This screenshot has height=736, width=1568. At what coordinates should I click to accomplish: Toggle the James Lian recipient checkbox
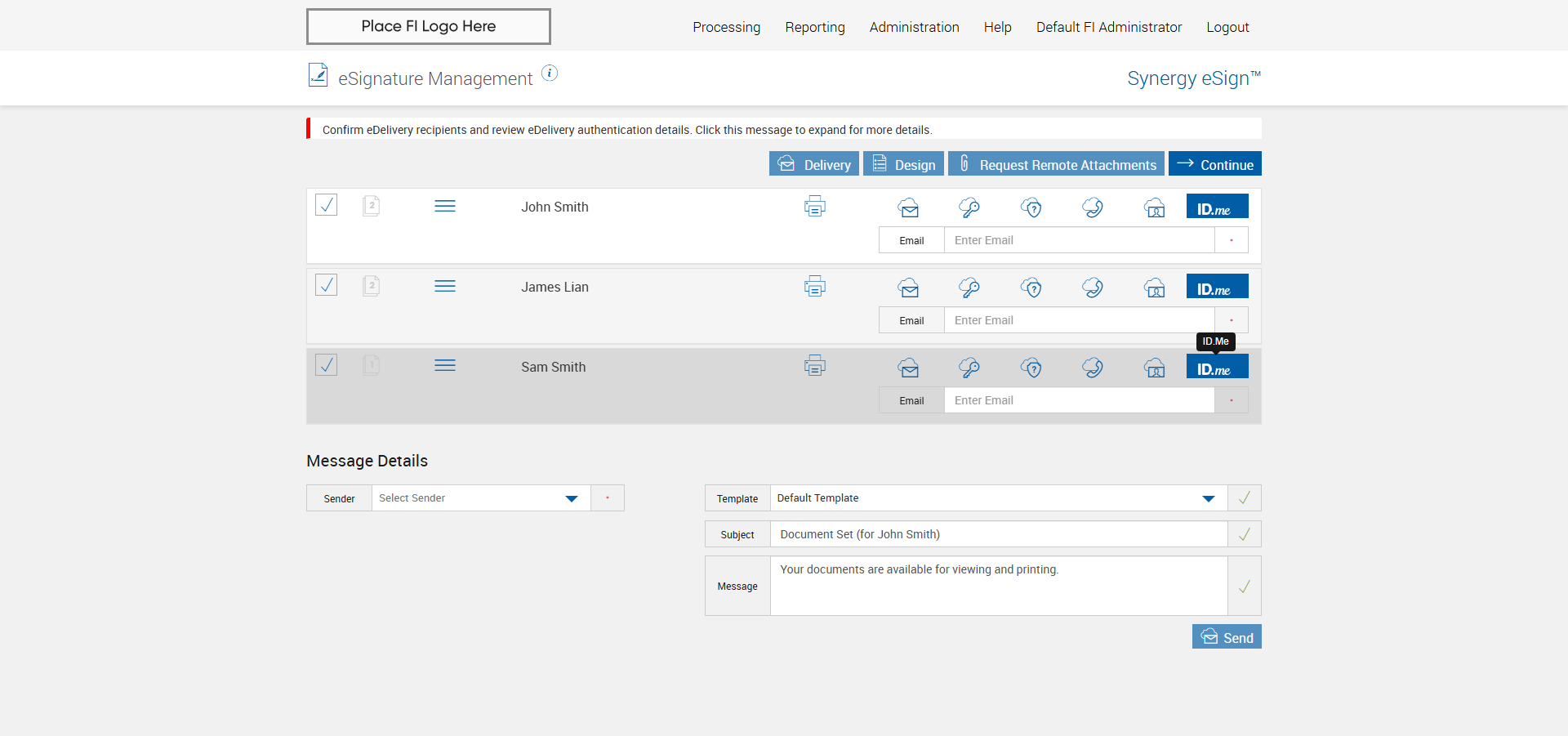pyautogui.click(x=327, y=284)
